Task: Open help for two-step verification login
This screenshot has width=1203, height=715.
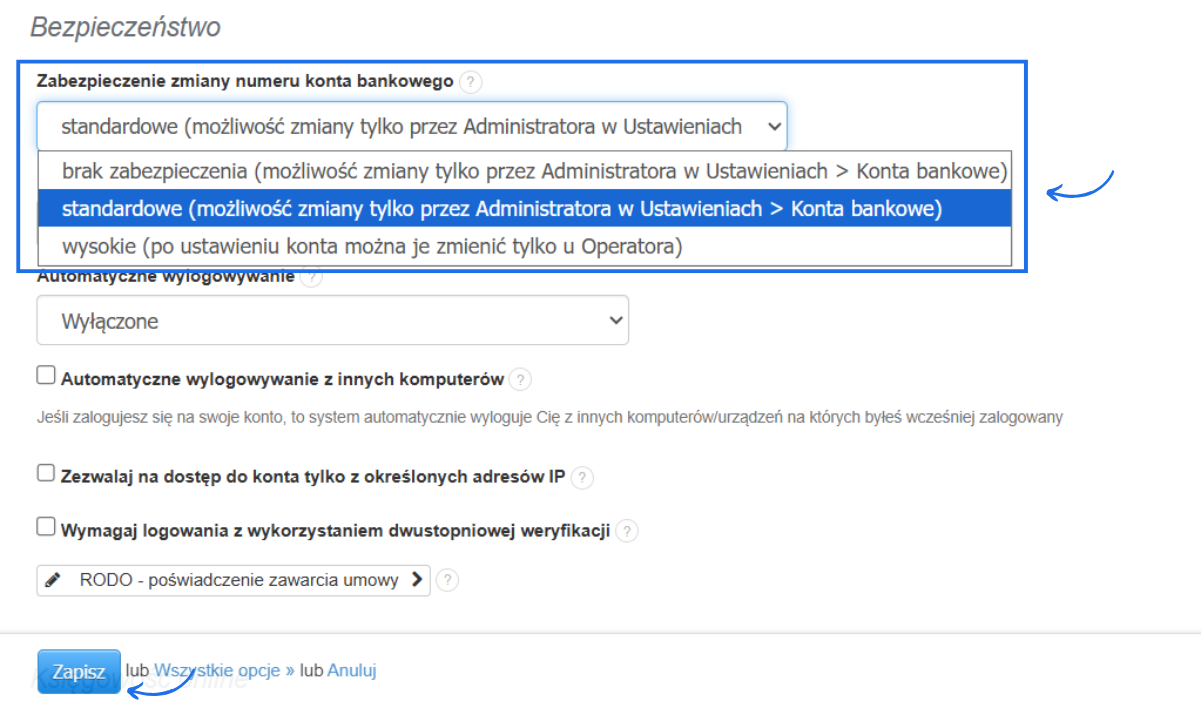Action: tap(627, 531)
